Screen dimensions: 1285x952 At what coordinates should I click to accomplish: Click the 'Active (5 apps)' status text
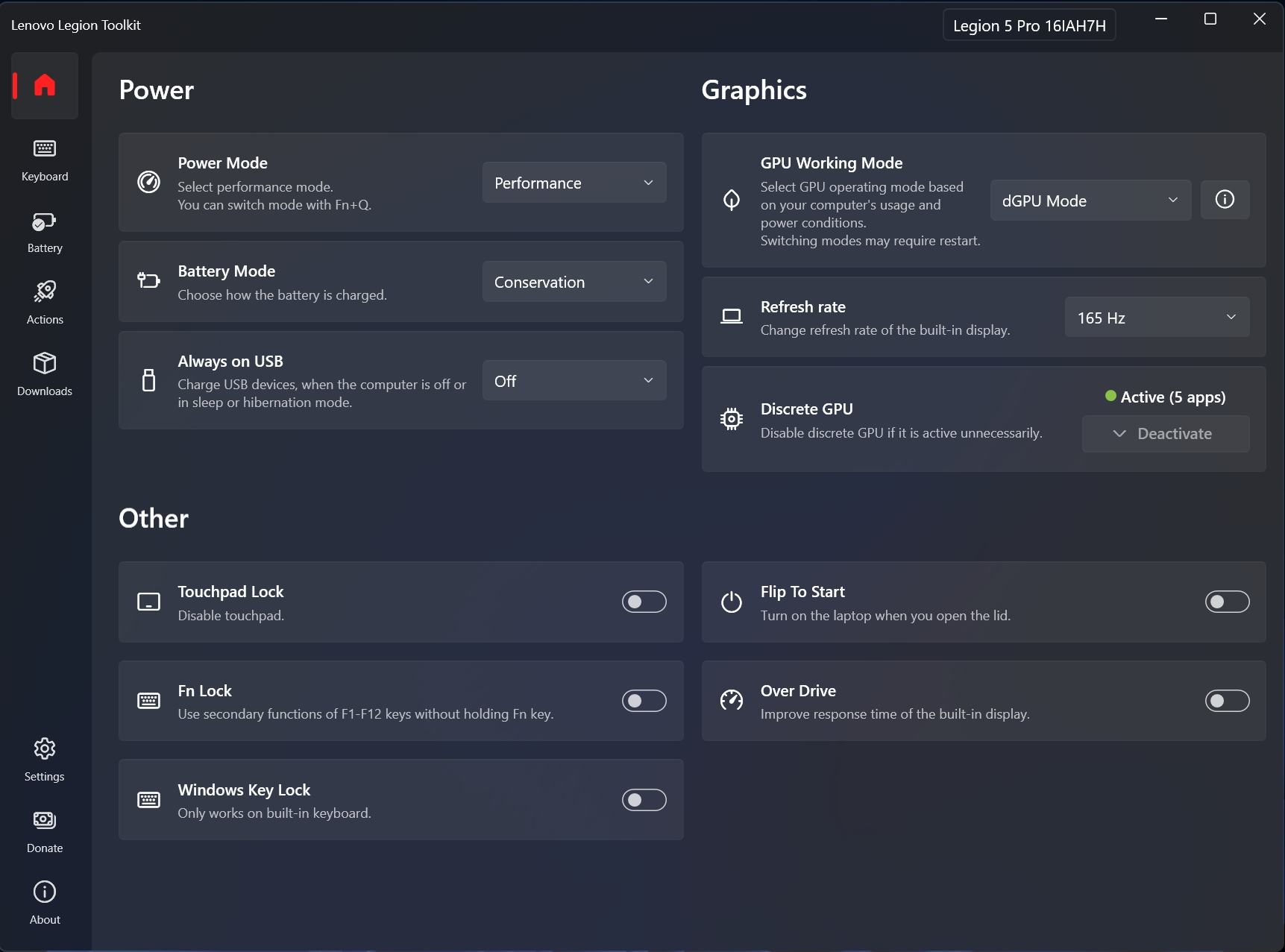click(x=1173, y=397)
